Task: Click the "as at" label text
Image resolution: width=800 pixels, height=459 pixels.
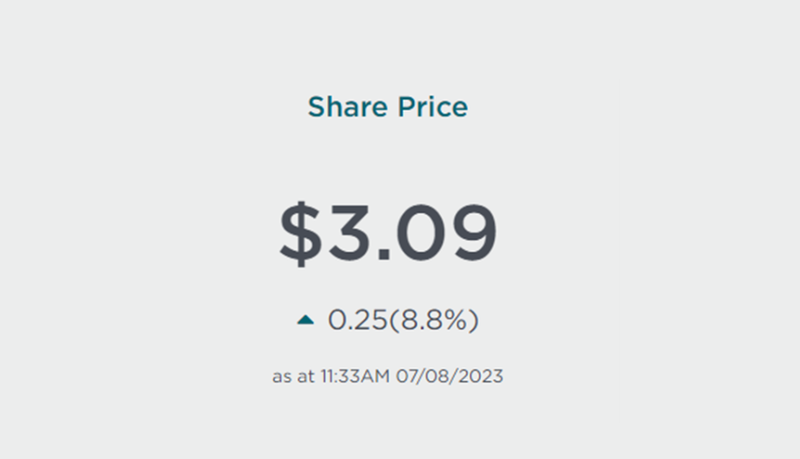Action: coord(292,377)
